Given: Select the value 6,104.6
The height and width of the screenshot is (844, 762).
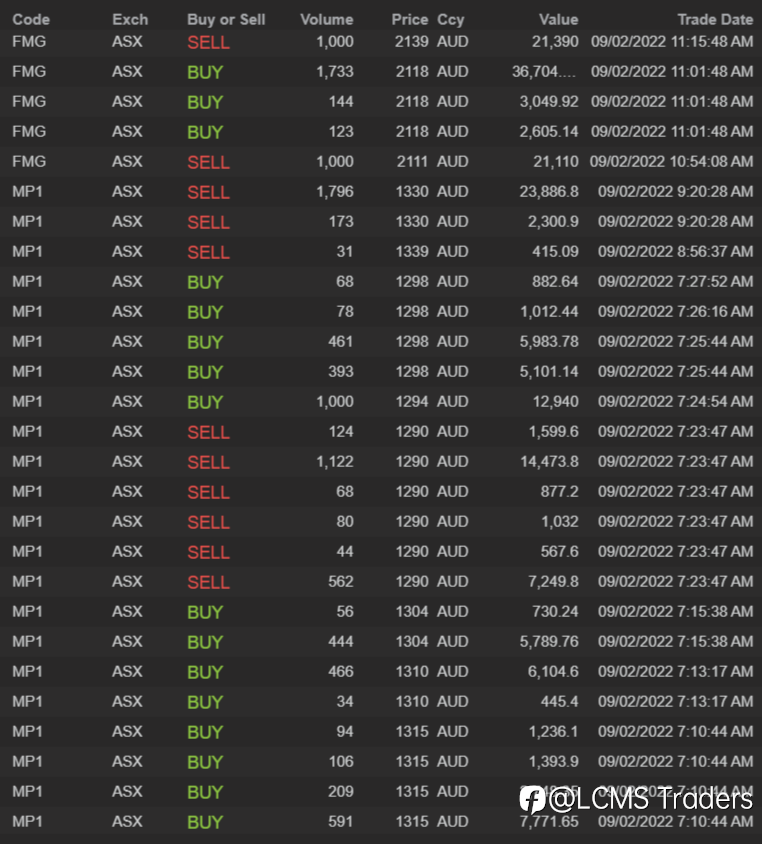Looking at the screenshot, I should (553, 672).
